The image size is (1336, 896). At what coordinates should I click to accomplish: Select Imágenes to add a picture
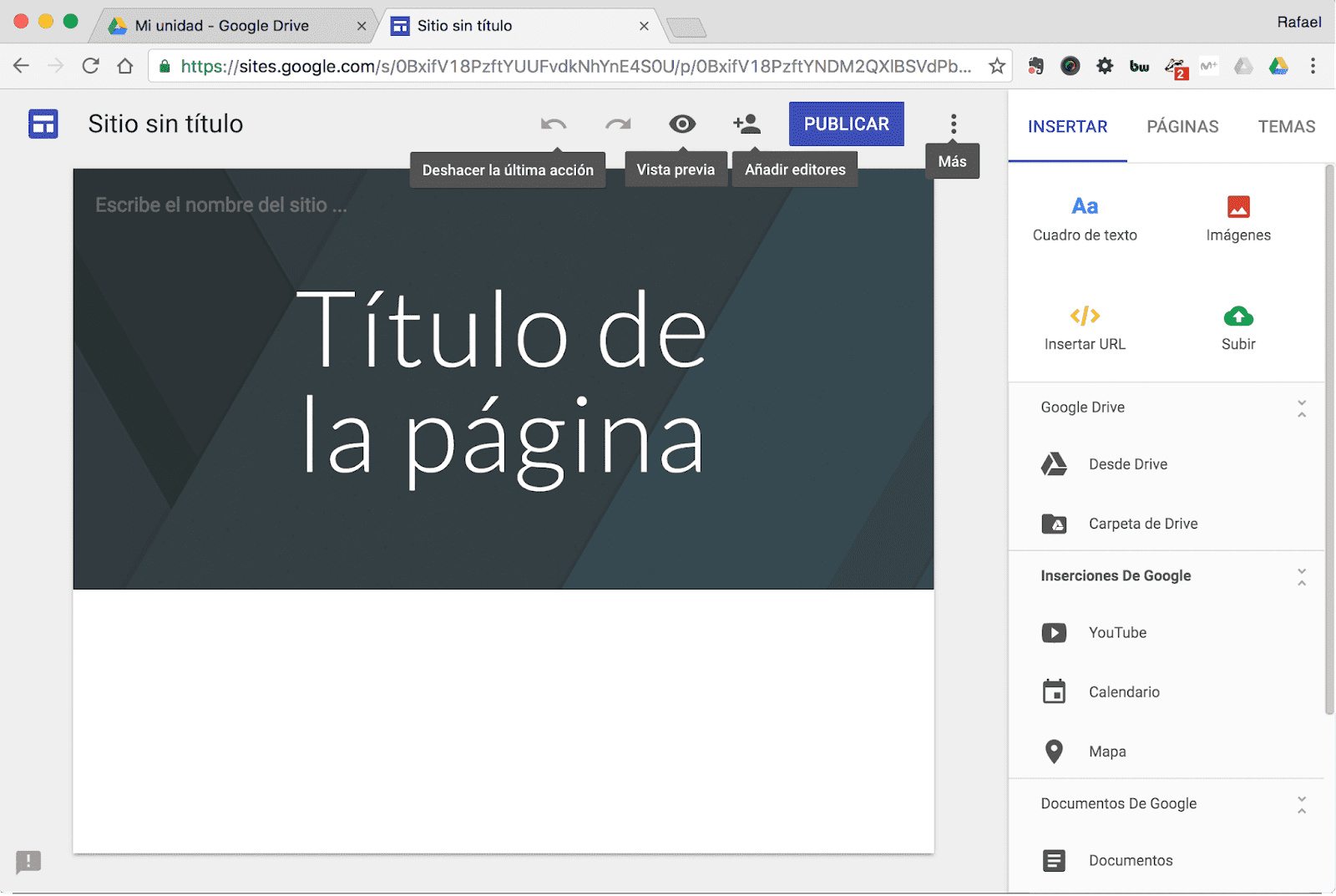[1238, 217]
